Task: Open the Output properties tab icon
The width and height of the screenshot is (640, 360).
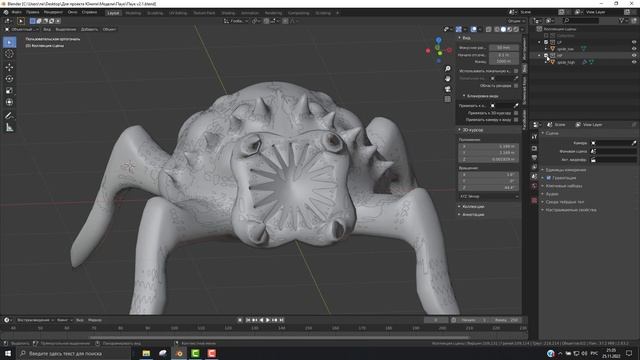Action: 534,158
